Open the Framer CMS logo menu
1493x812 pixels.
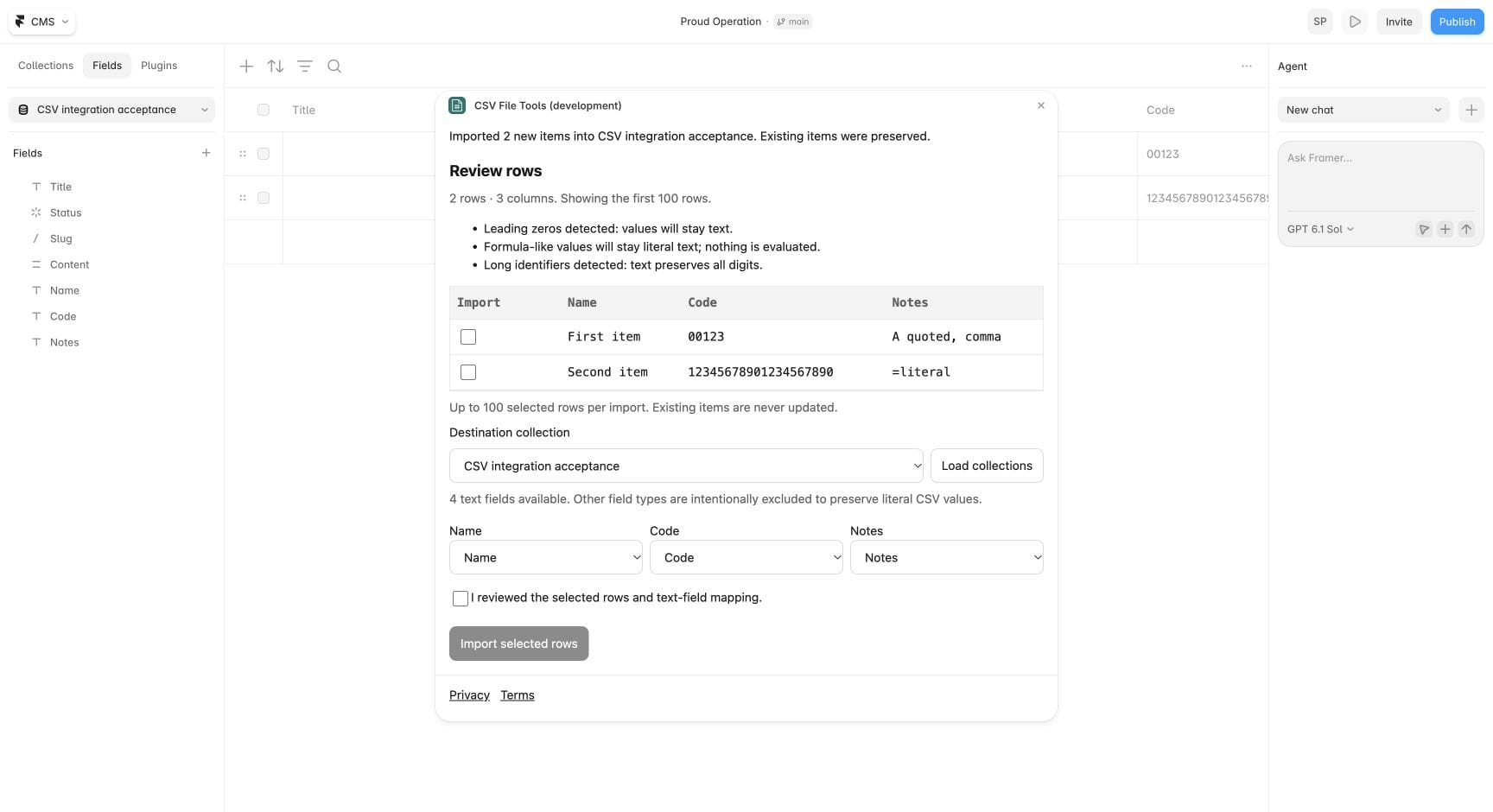[x=41, y=22]
